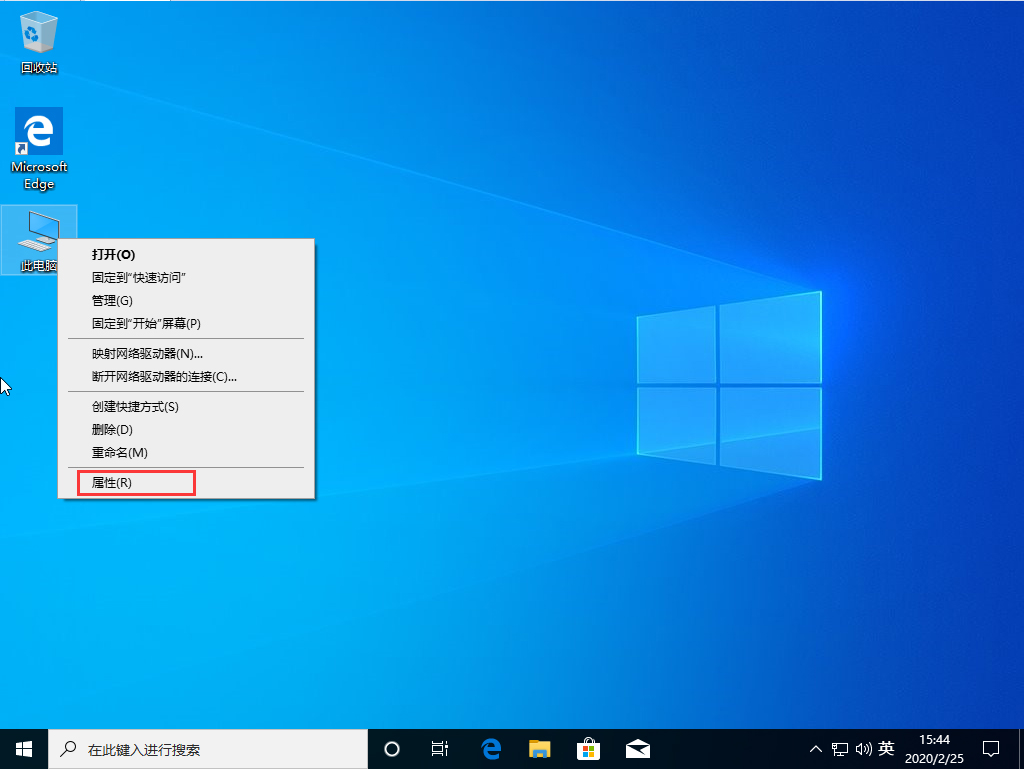
Task: Switch input language via the 英 indicator
Action: pos(886,748)
